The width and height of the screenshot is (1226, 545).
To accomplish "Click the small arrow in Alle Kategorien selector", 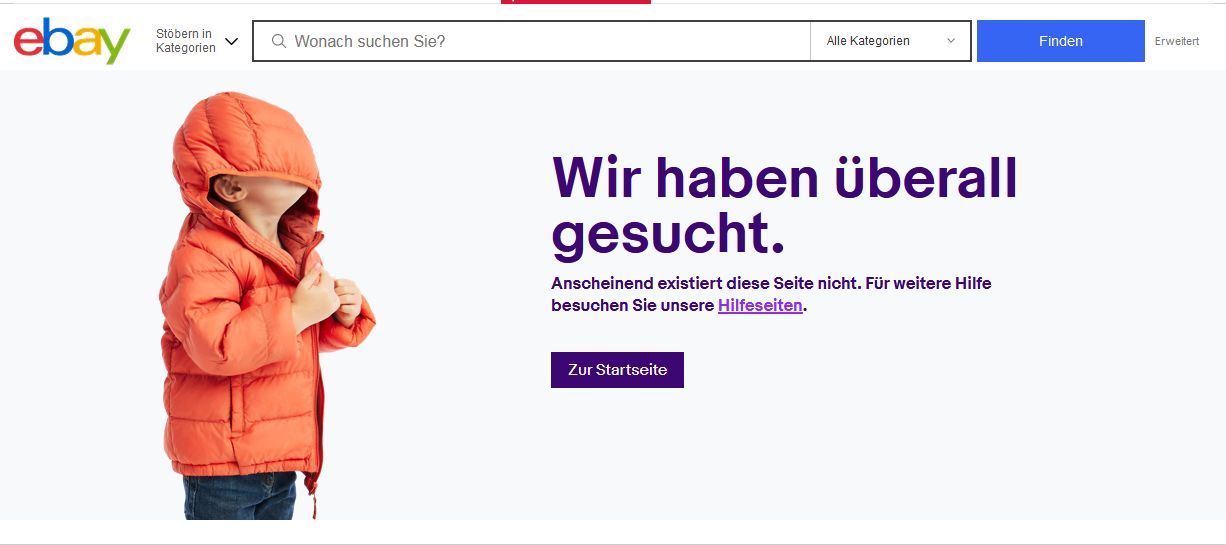I will click(x=950, y=41).
